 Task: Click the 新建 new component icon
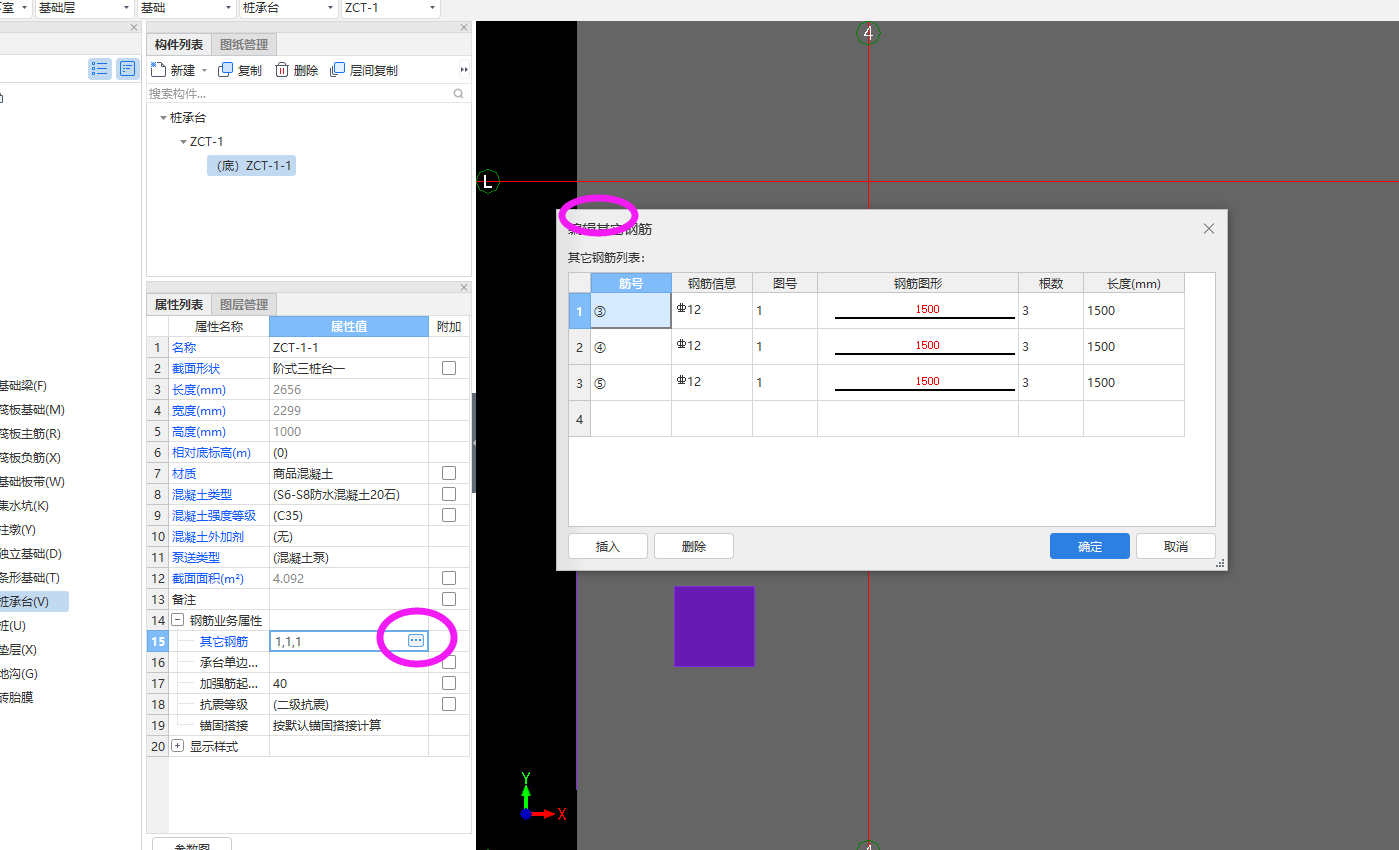point(158,70)
